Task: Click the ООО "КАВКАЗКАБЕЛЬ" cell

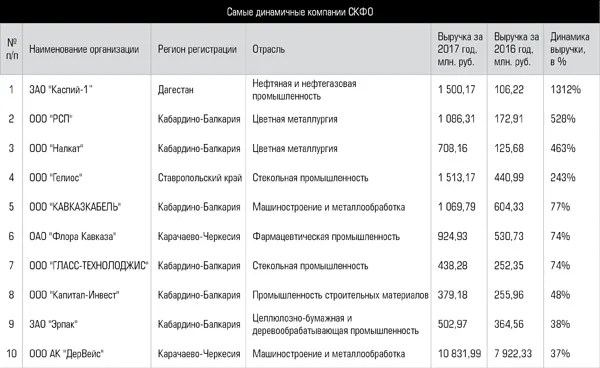Action: click(x=75, y=207)
